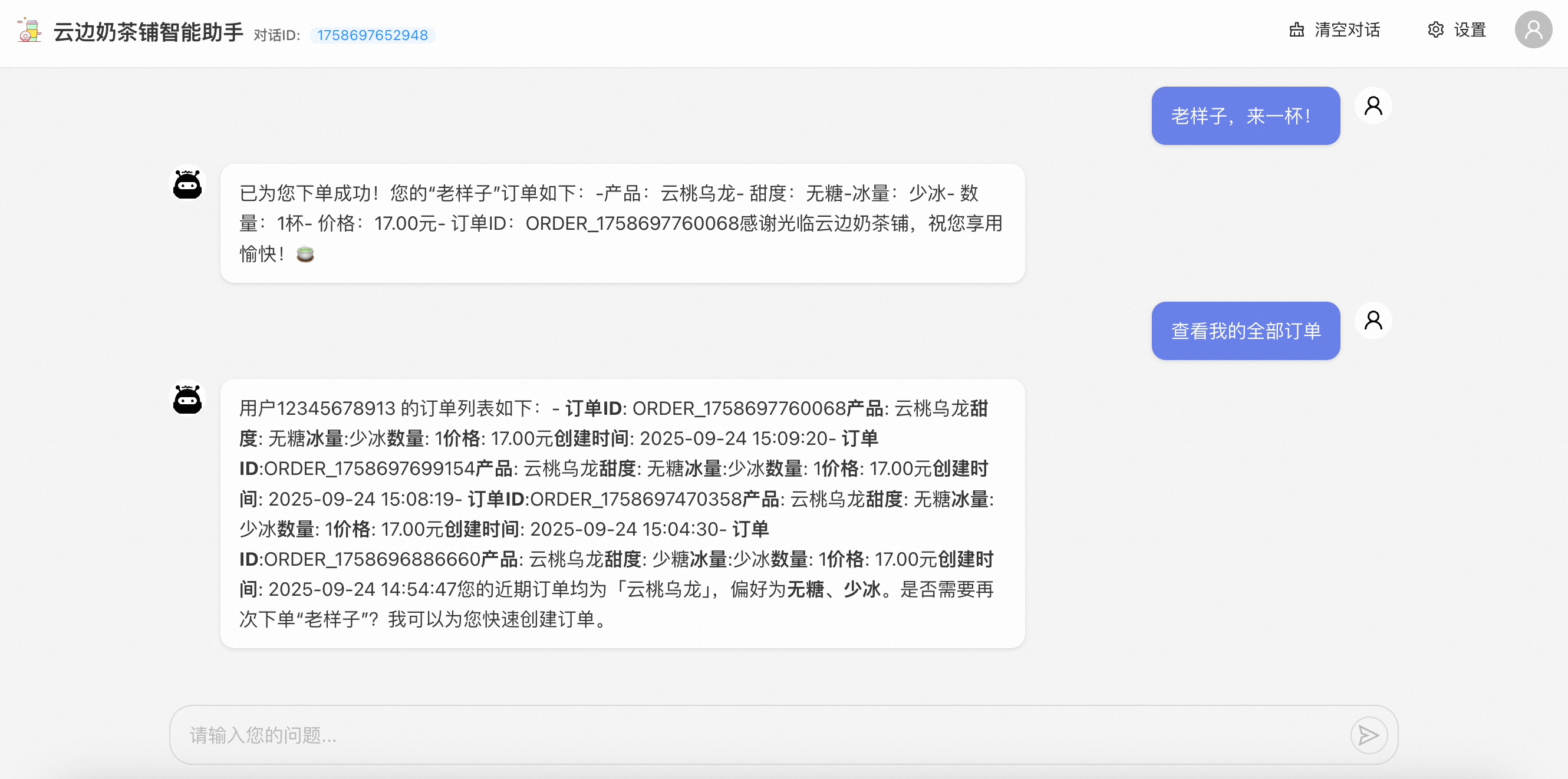The image size is (1568, 779).
Task: Click user avatar beside '查看我的全部订单'
Action: (x=1373, y=321)
